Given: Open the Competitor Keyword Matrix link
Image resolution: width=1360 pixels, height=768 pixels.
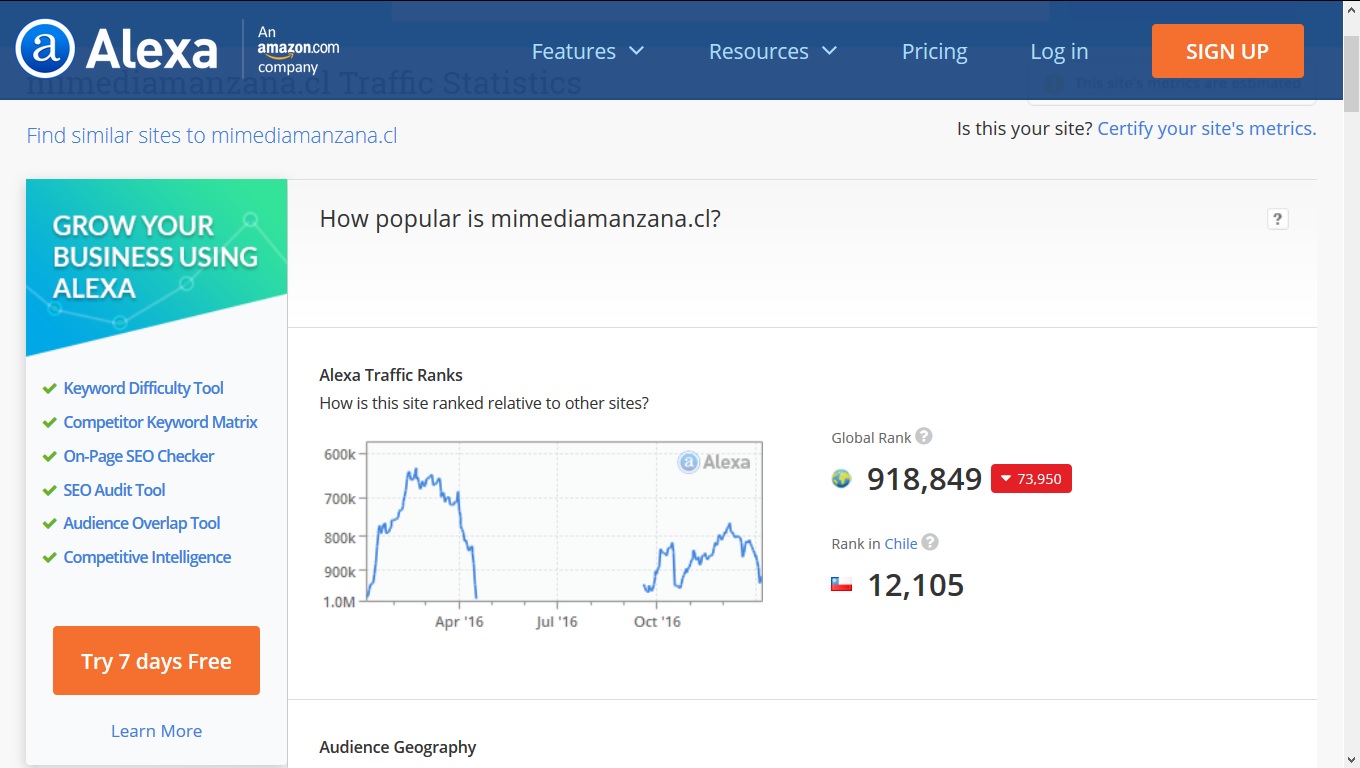Looking at the screenshot, I should pos(160,422).
